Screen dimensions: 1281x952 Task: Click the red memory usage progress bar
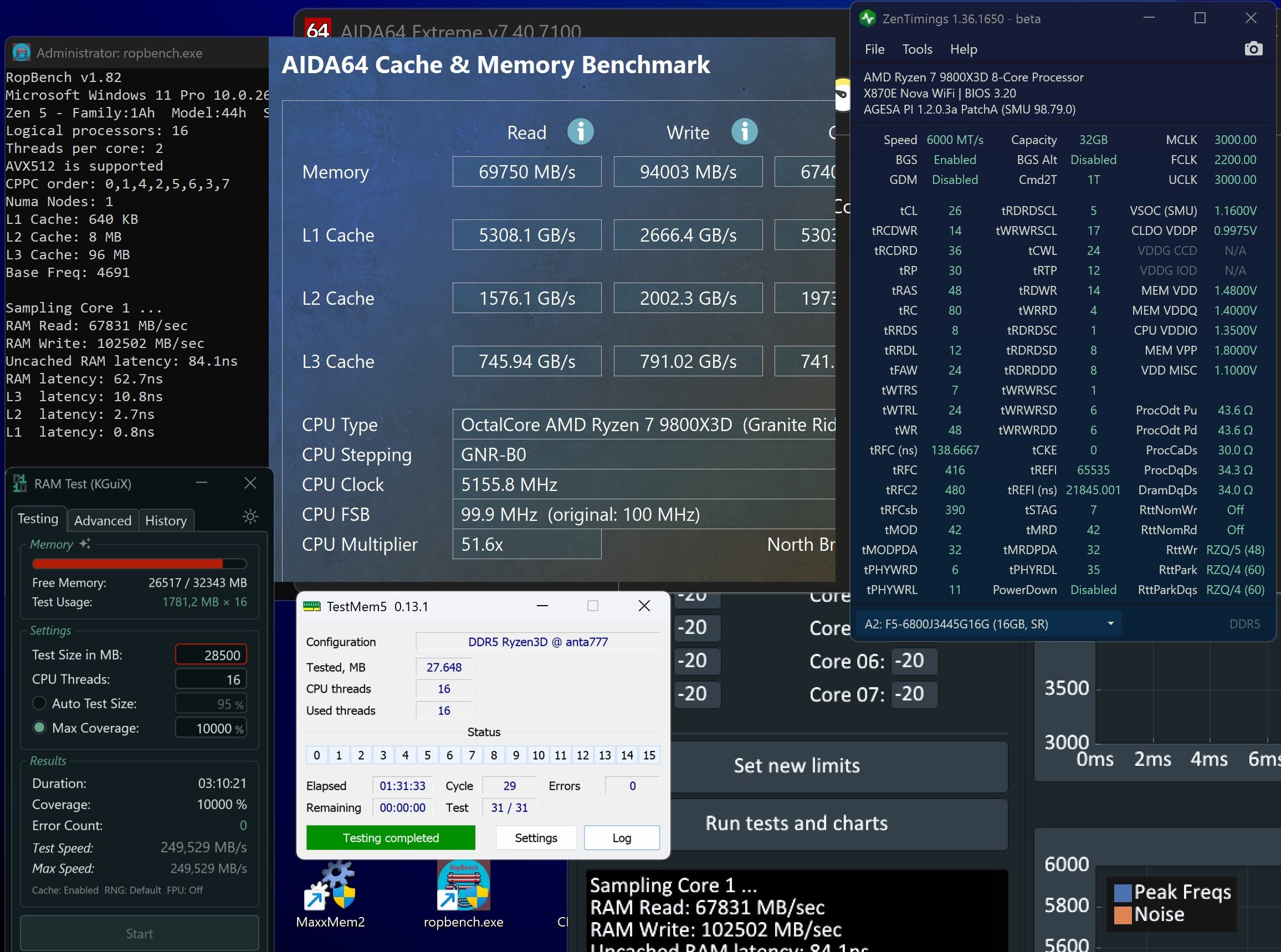[140, 563]
